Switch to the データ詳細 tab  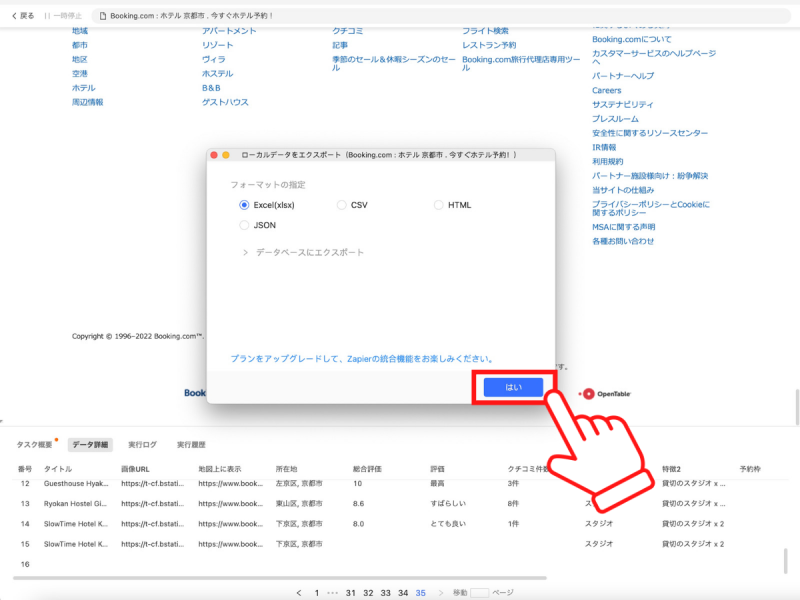[x=90, y=445]
